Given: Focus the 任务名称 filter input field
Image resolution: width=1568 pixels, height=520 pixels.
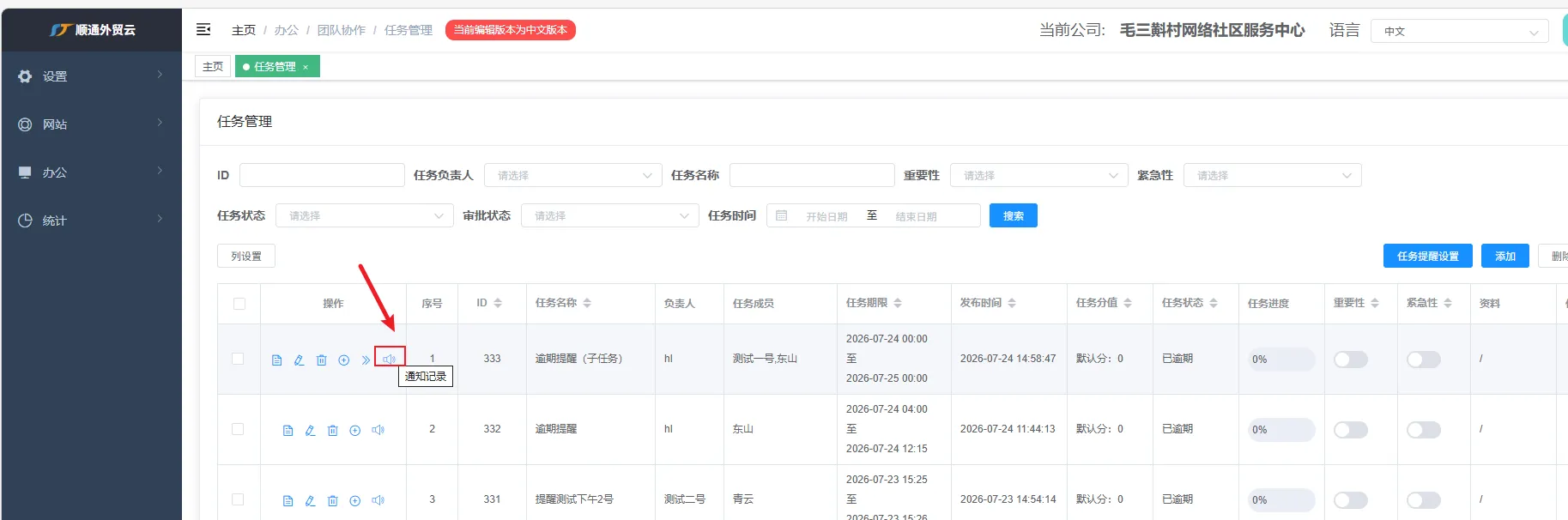Looking at the screenshot, I should [812, 175].
